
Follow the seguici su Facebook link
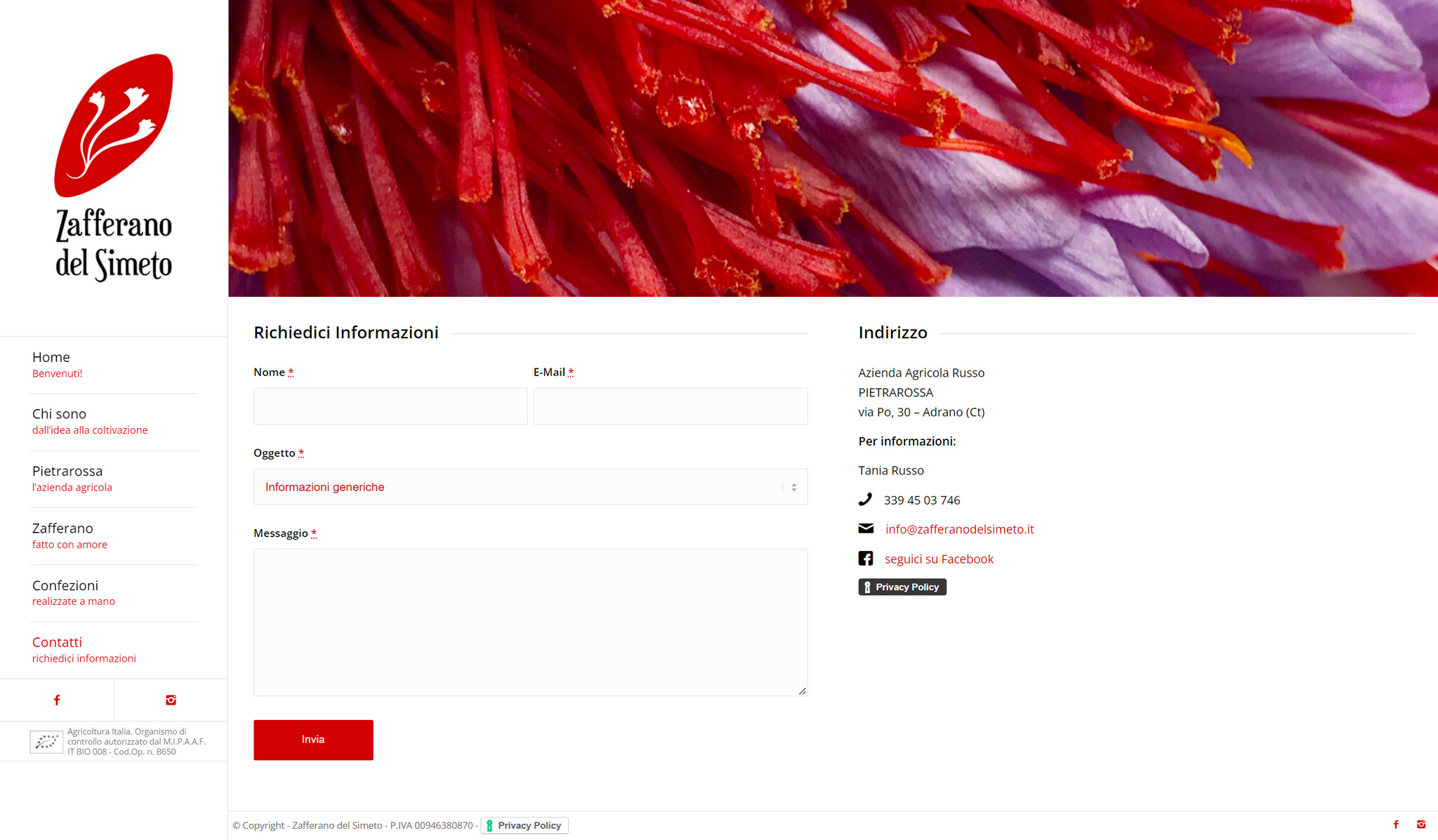939,559
